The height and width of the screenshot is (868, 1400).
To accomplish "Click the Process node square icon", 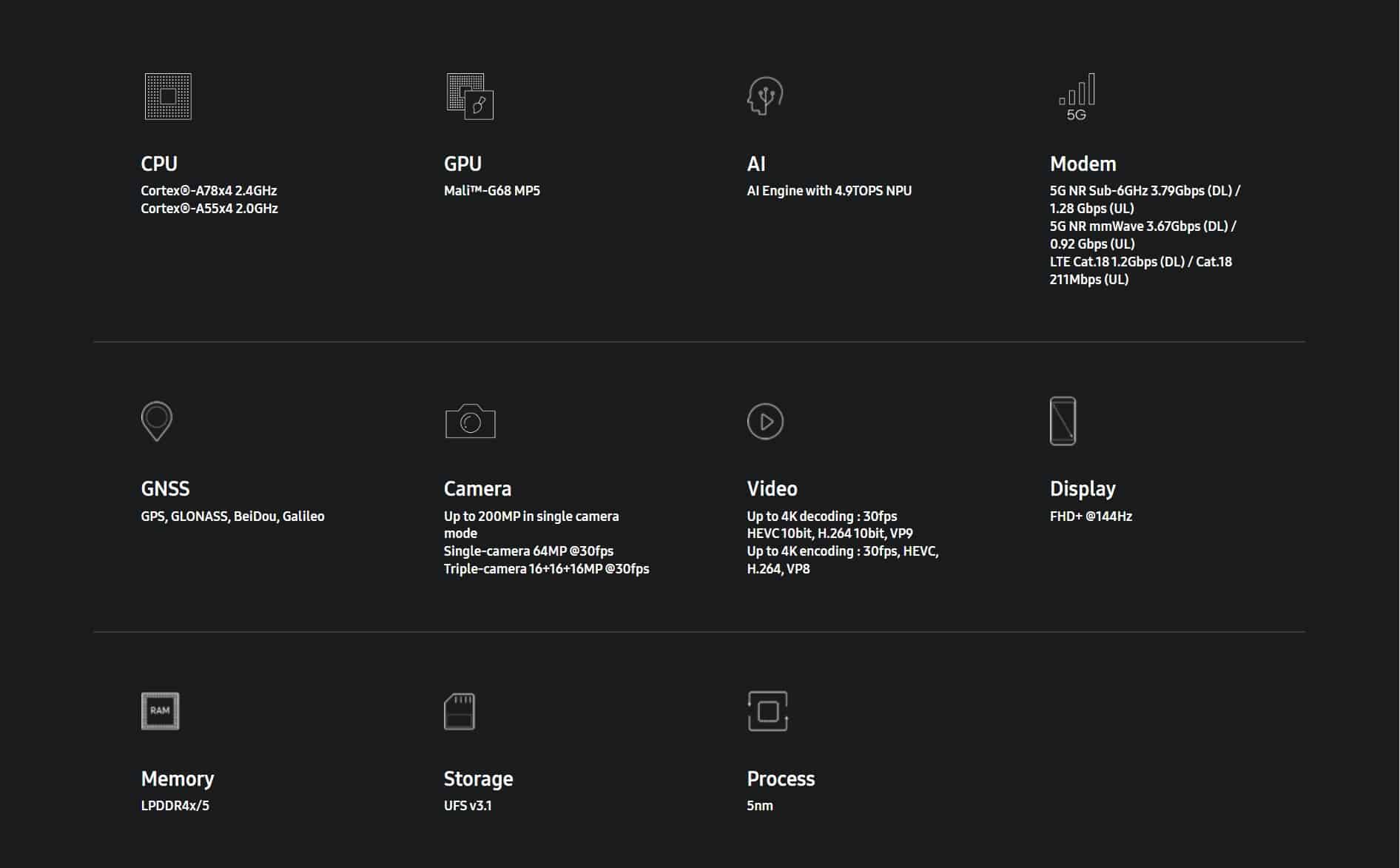I will [x=767, y=711].
